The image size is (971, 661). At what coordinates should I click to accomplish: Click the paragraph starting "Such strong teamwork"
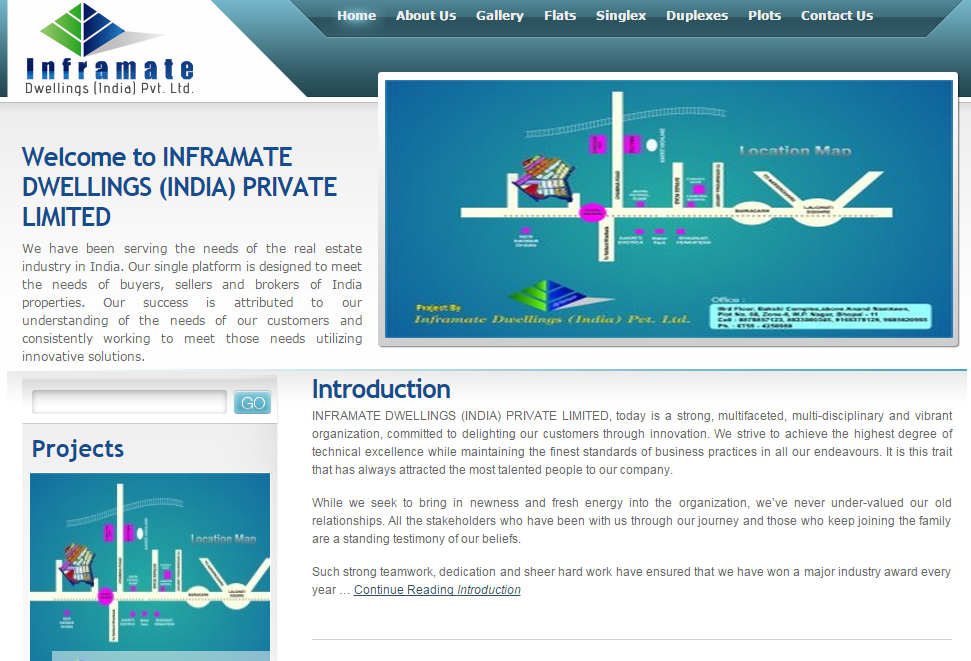pos(631,580)
